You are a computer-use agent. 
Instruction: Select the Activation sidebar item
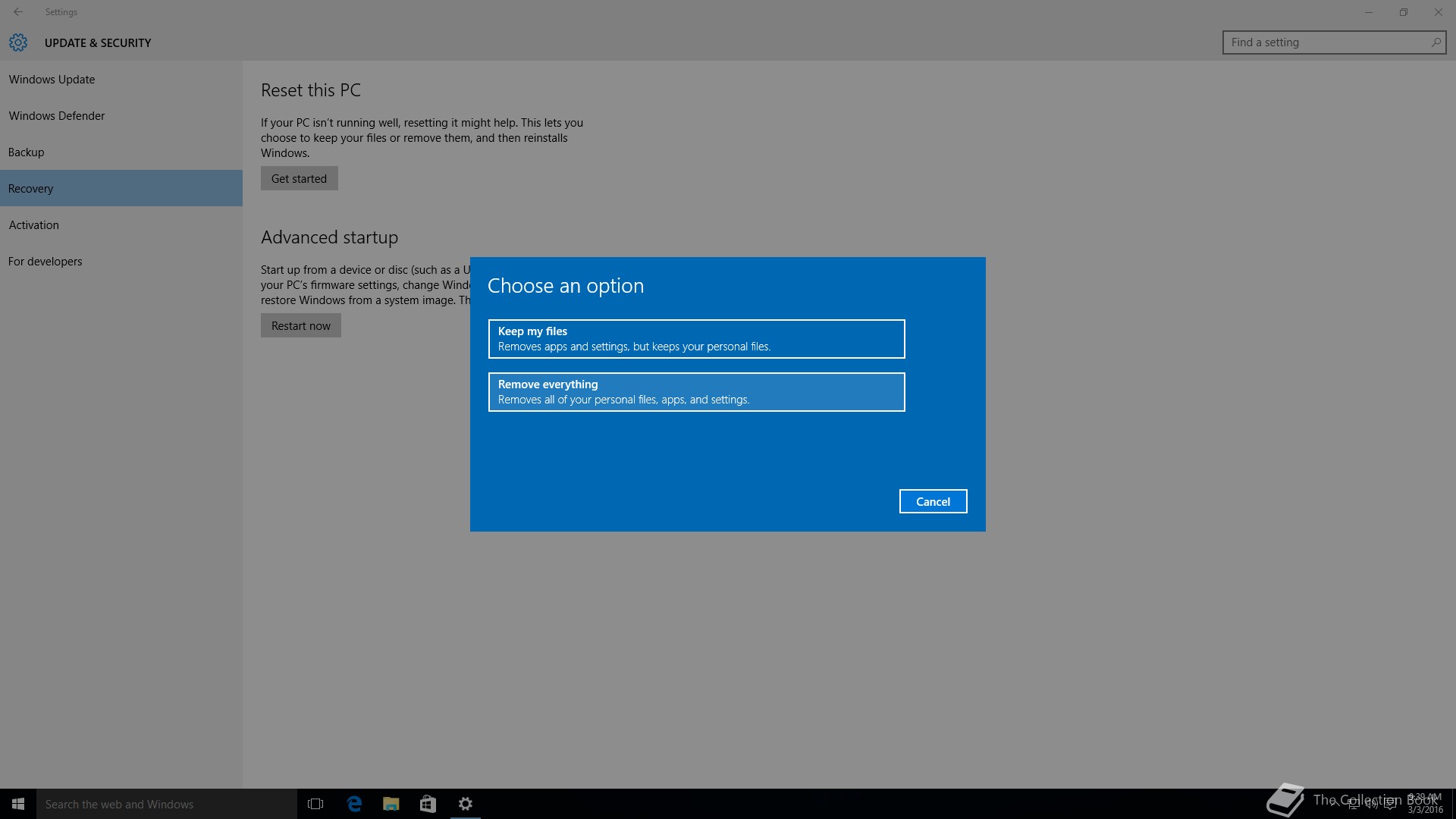(x=34, y=225)
